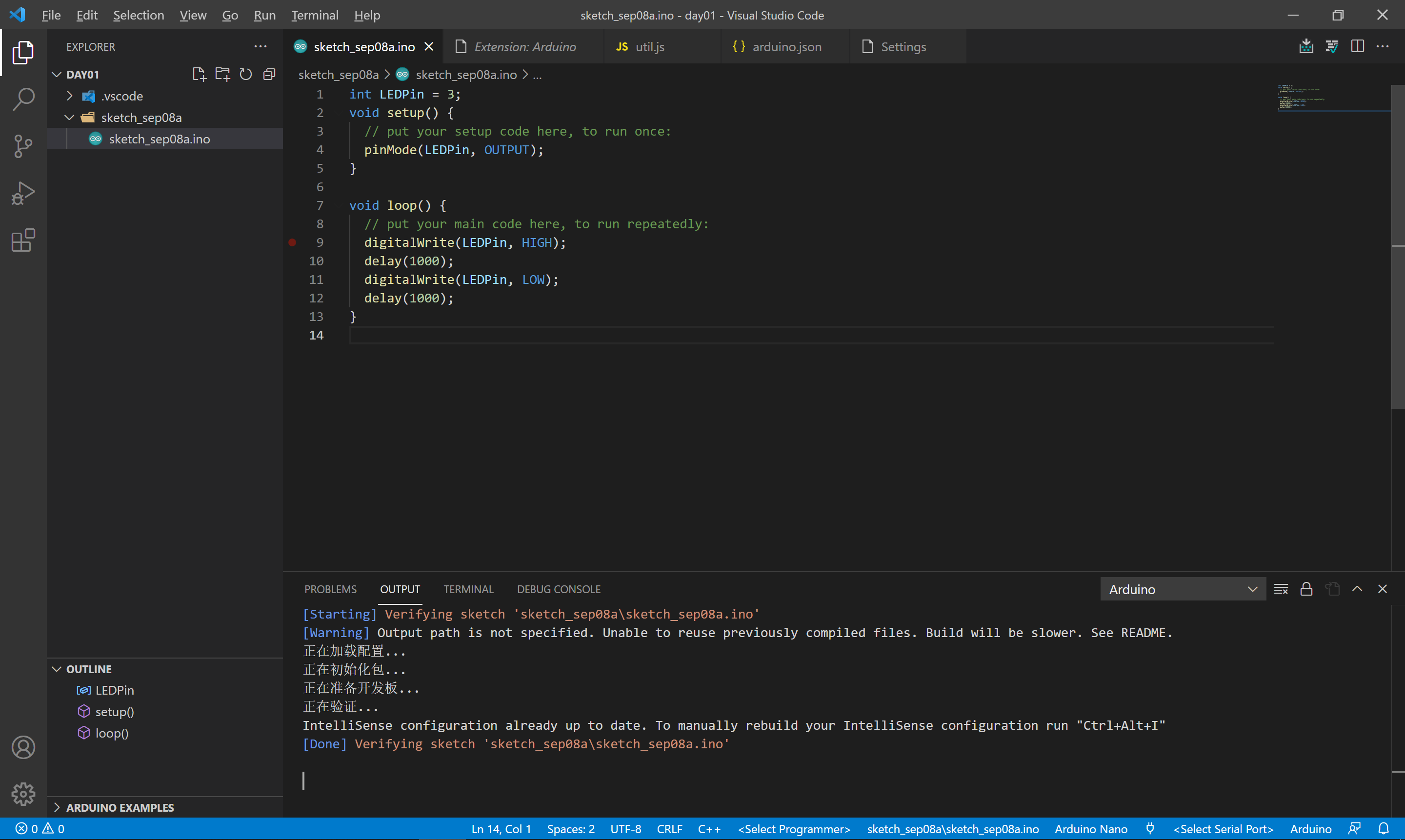Screen dimensions: 1405x840
Task: Click C++ language mode
Action: pos(709,829)
